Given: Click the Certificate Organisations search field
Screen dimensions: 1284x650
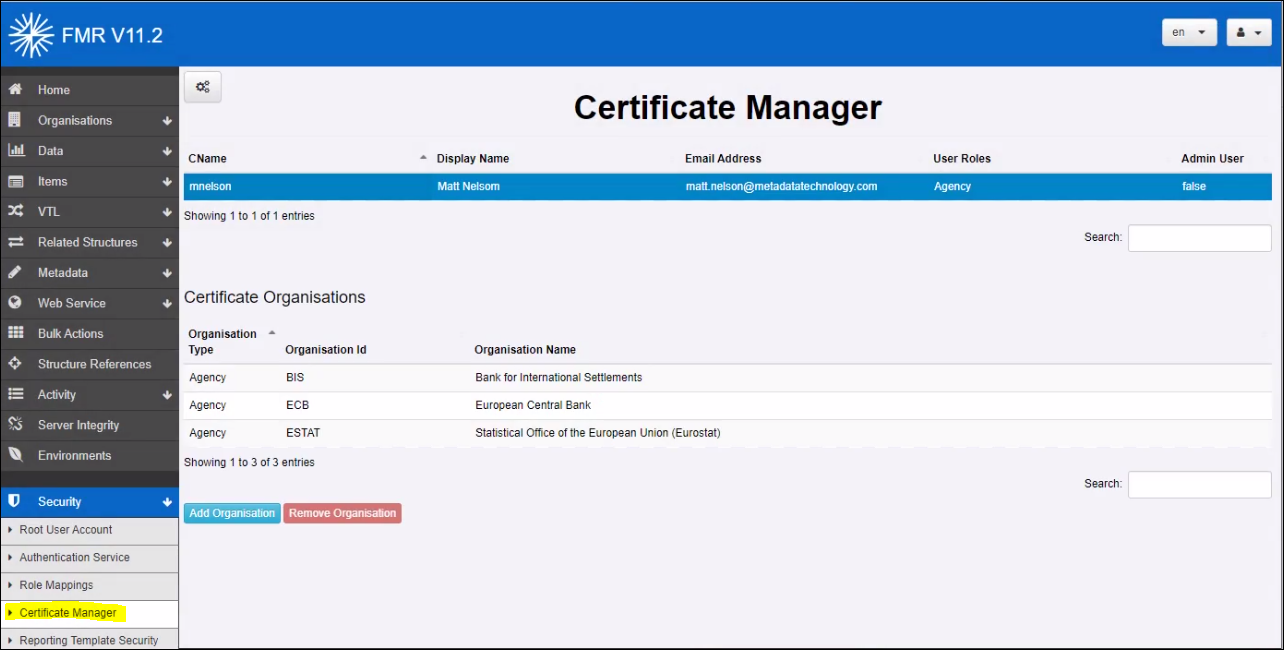Looking at the screenshot, I should [1199, 484].
